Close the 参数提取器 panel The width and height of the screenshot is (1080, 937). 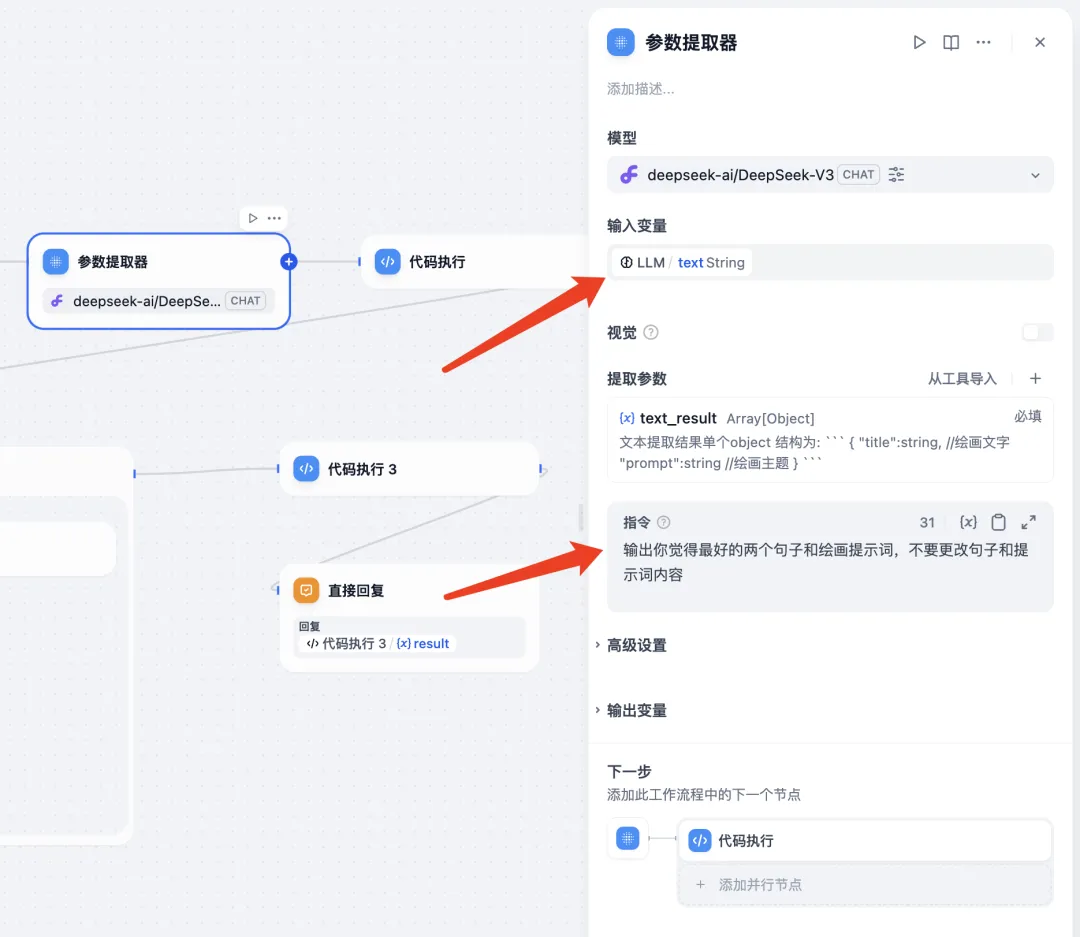[1040, 43]
